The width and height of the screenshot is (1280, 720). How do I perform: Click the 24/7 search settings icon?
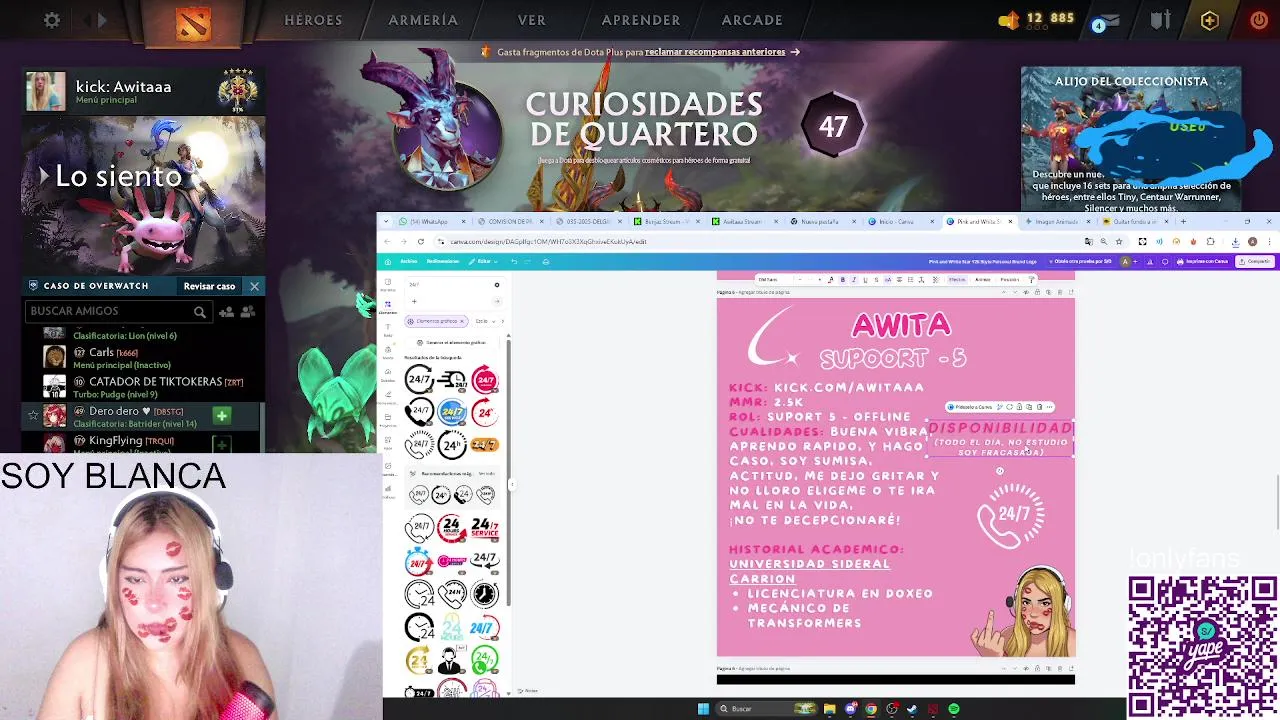tap(497, 285)
